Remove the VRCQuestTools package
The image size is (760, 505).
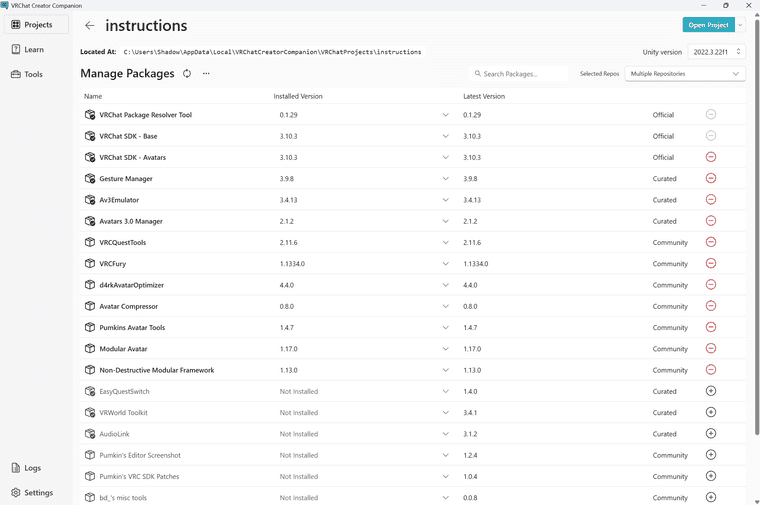[x=711, y=242]
